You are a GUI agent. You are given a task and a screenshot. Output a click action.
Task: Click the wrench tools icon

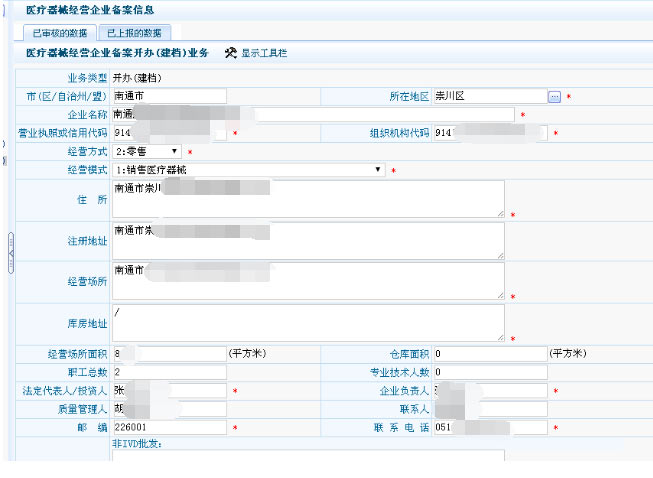(231, 53)
